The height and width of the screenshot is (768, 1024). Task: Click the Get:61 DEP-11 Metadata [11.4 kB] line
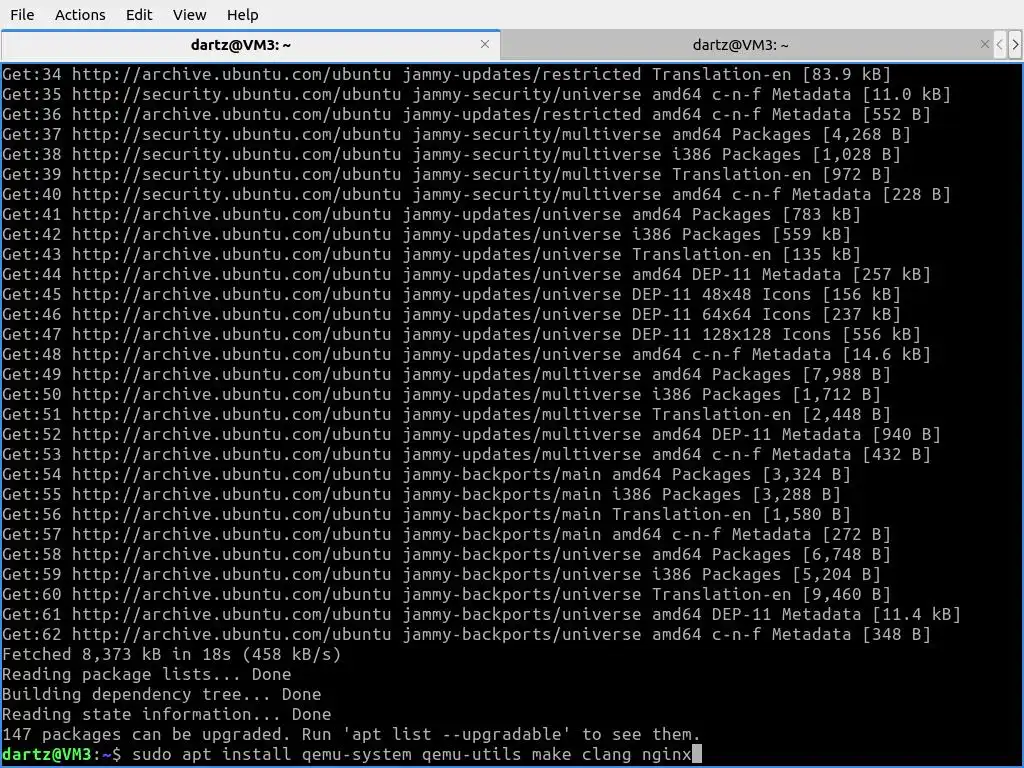click(481, 615)
